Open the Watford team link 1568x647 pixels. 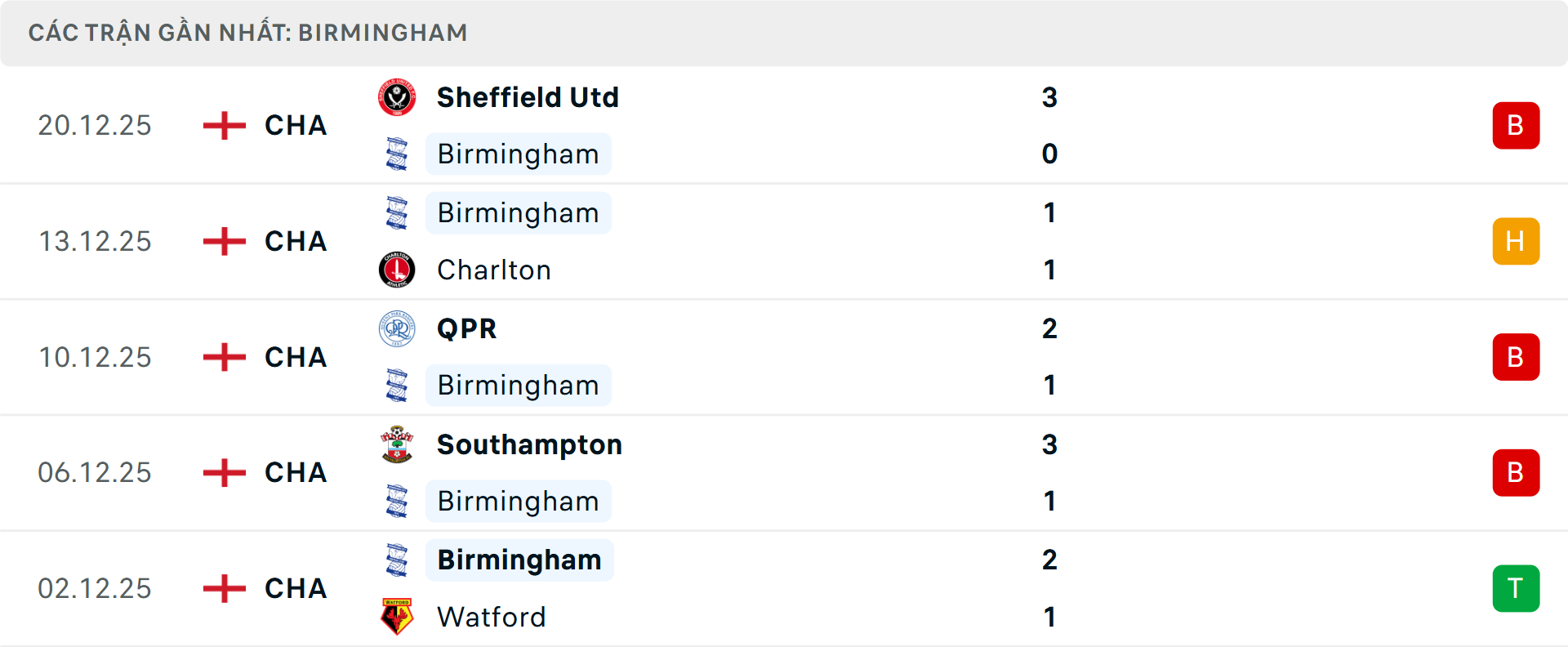click(x=492, y=617)
